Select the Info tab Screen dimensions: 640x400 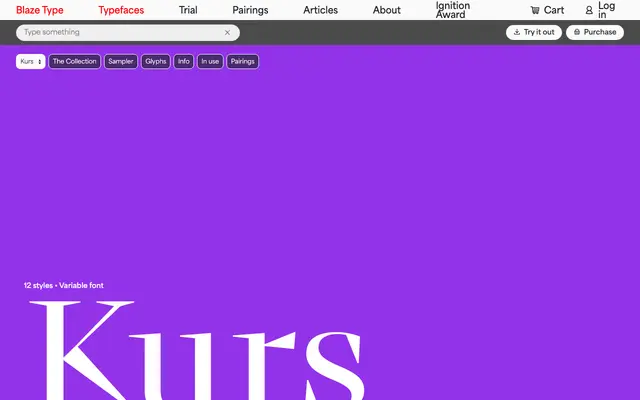[x=184, y=62]
